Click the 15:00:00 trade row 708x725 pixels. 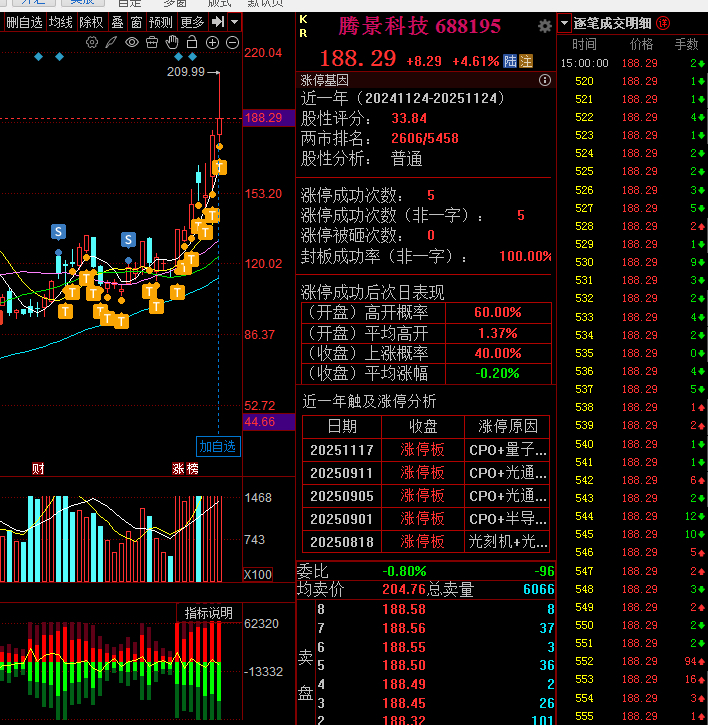click(633, 63)
